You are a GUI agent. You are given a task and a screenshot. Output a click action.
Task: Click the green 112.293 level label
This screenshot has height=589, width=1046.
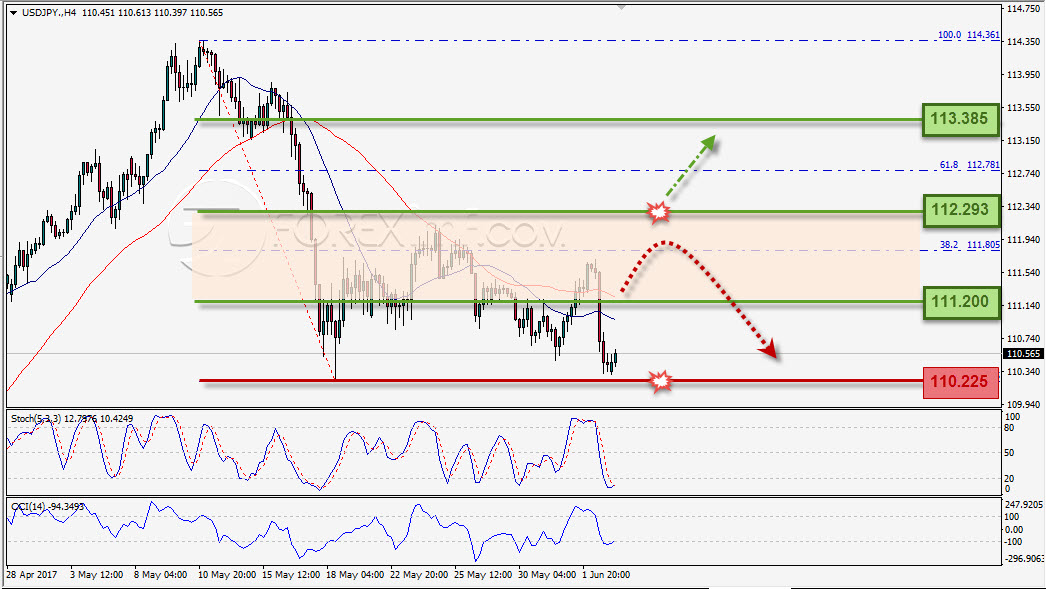tap(961, 210)
